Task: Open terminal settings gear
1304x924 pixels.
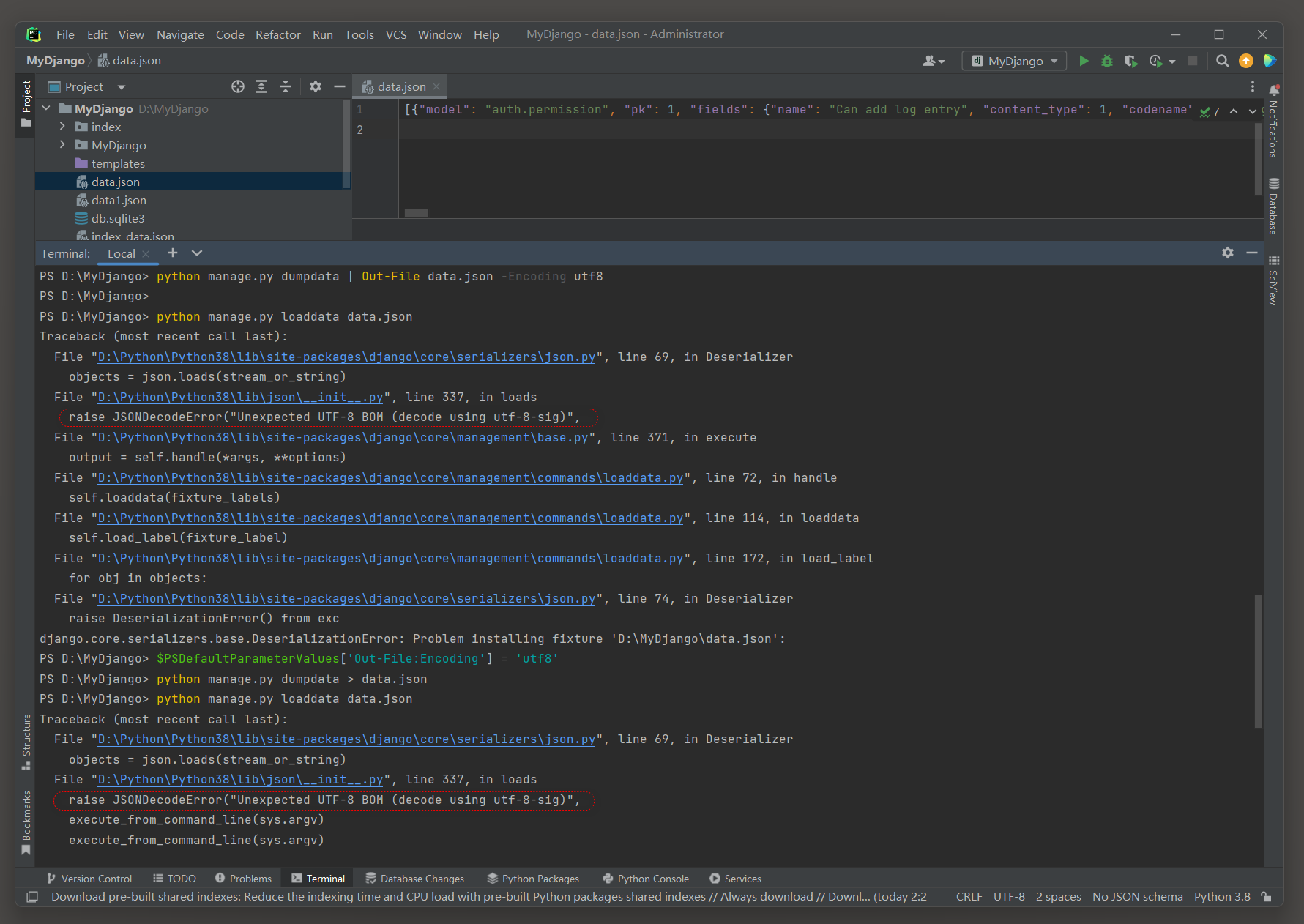Action: coord(1228,253)
